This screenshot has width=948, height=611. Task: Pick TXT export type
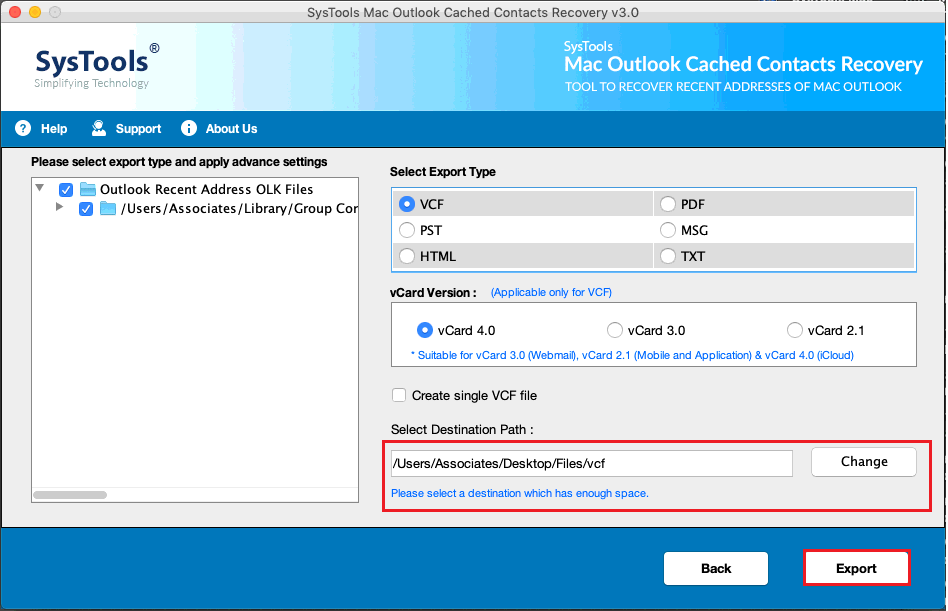(667, 256)
